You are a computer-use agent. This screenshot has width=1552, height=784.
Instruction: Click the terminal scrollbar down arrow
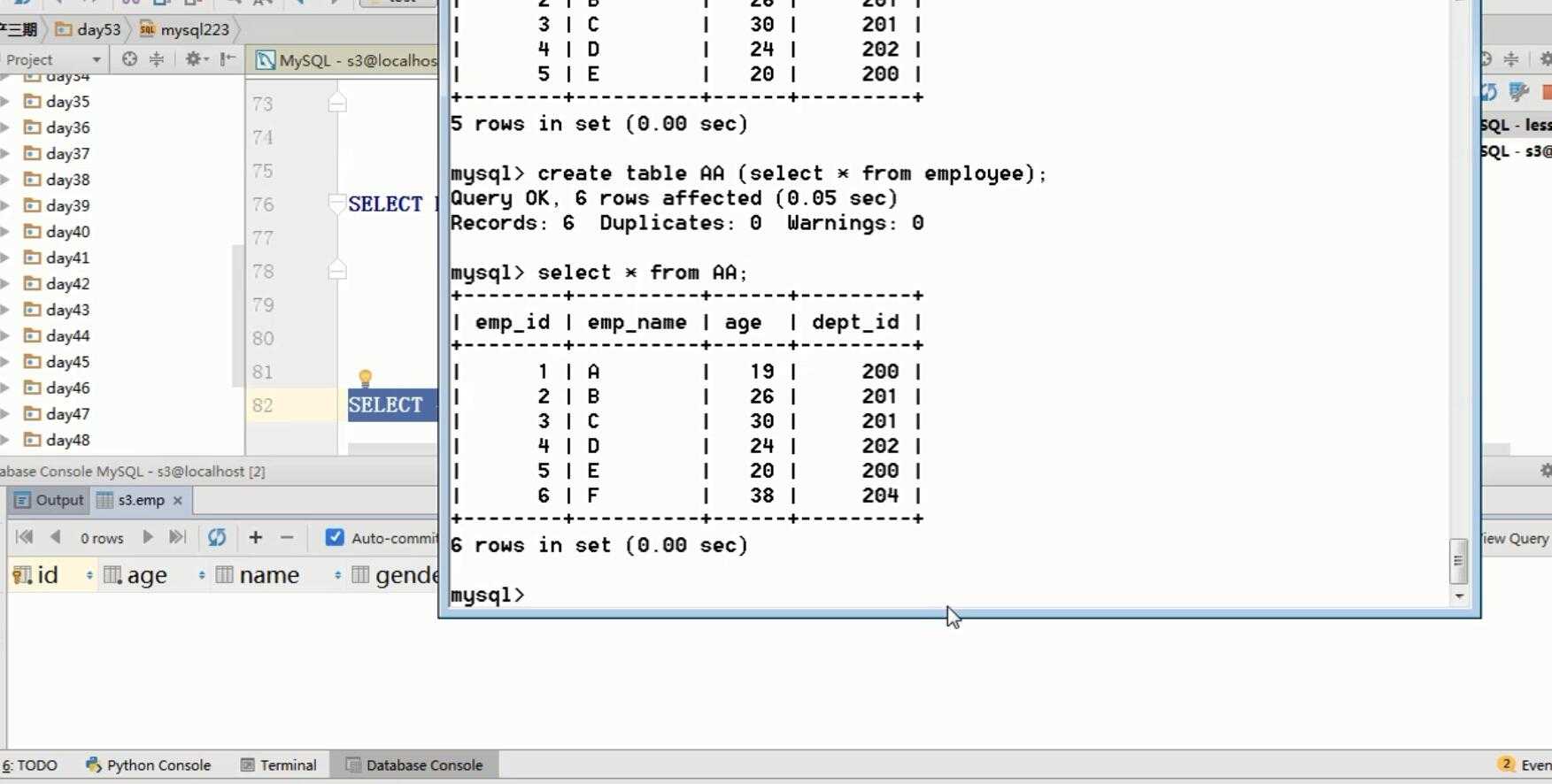coord(1458,596)
